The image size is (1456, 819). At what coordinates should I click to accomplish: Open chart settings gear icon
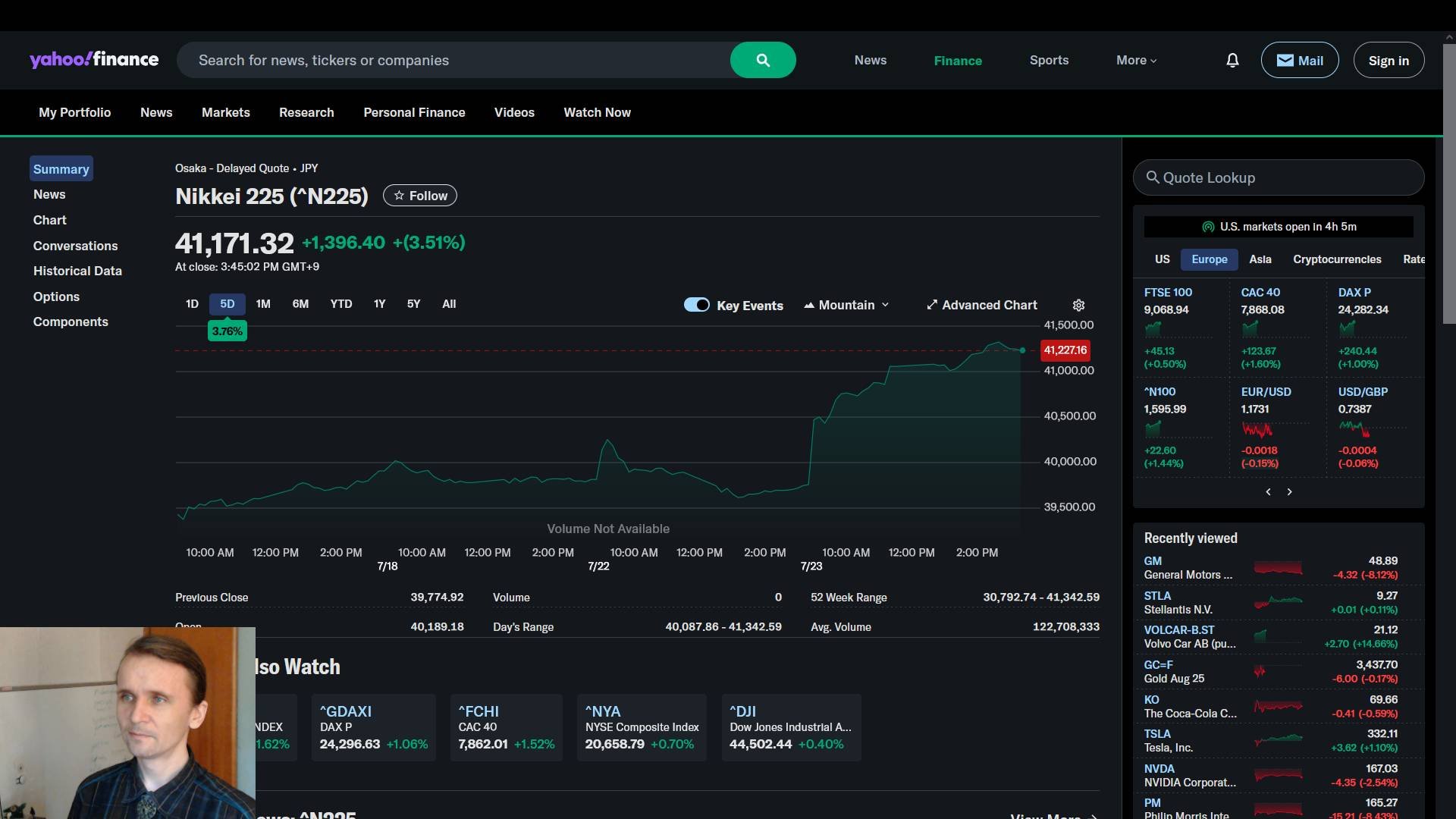point(1078,305)
